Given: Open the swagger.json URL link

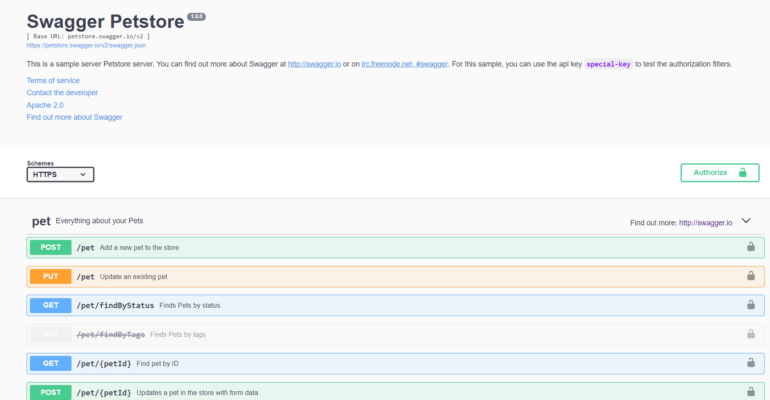Looking at the screenshot, I should point(86,45).
